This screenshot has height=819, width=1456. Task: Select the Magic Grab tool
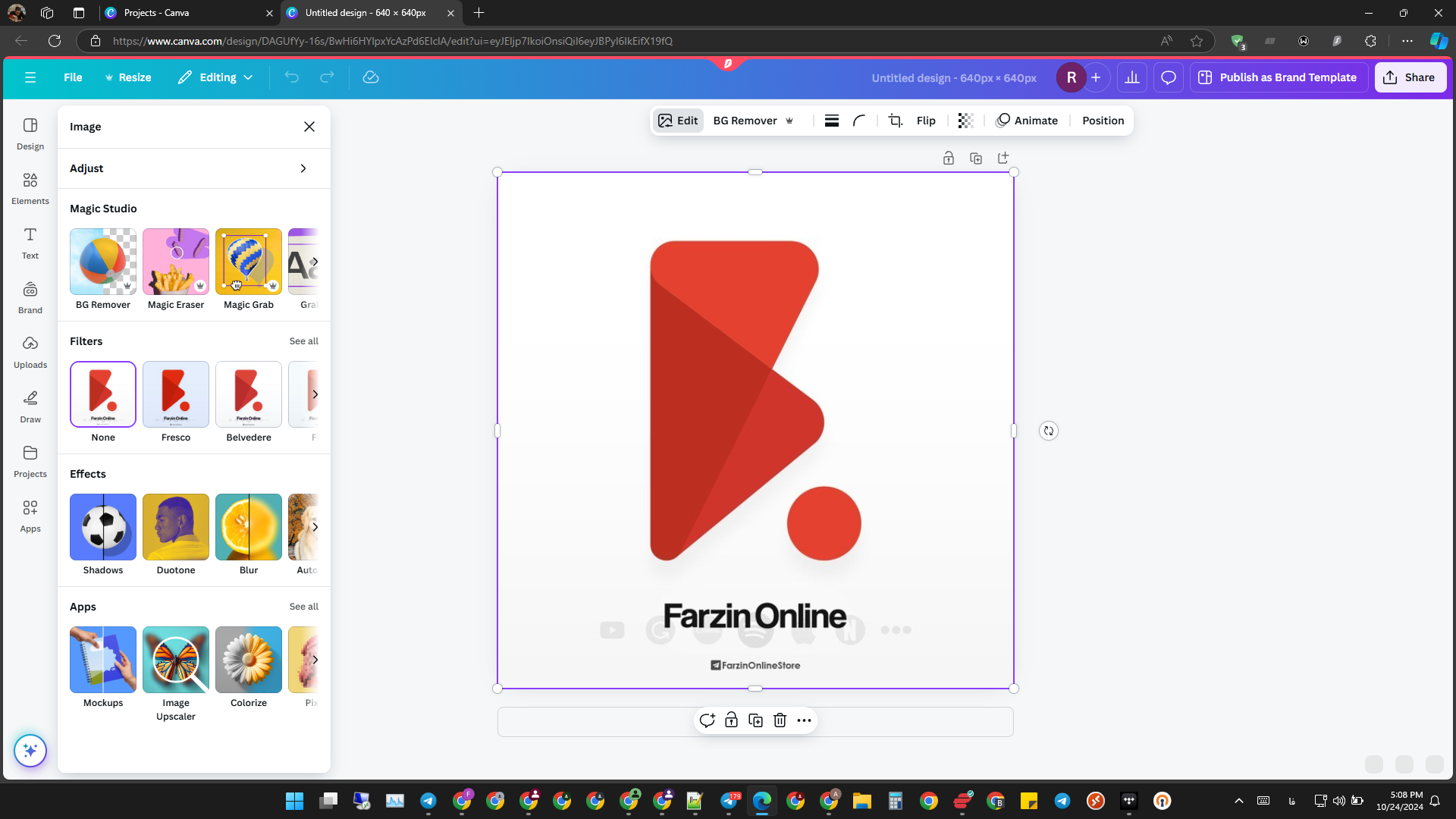pyautogui.click(x=249, y=262)
